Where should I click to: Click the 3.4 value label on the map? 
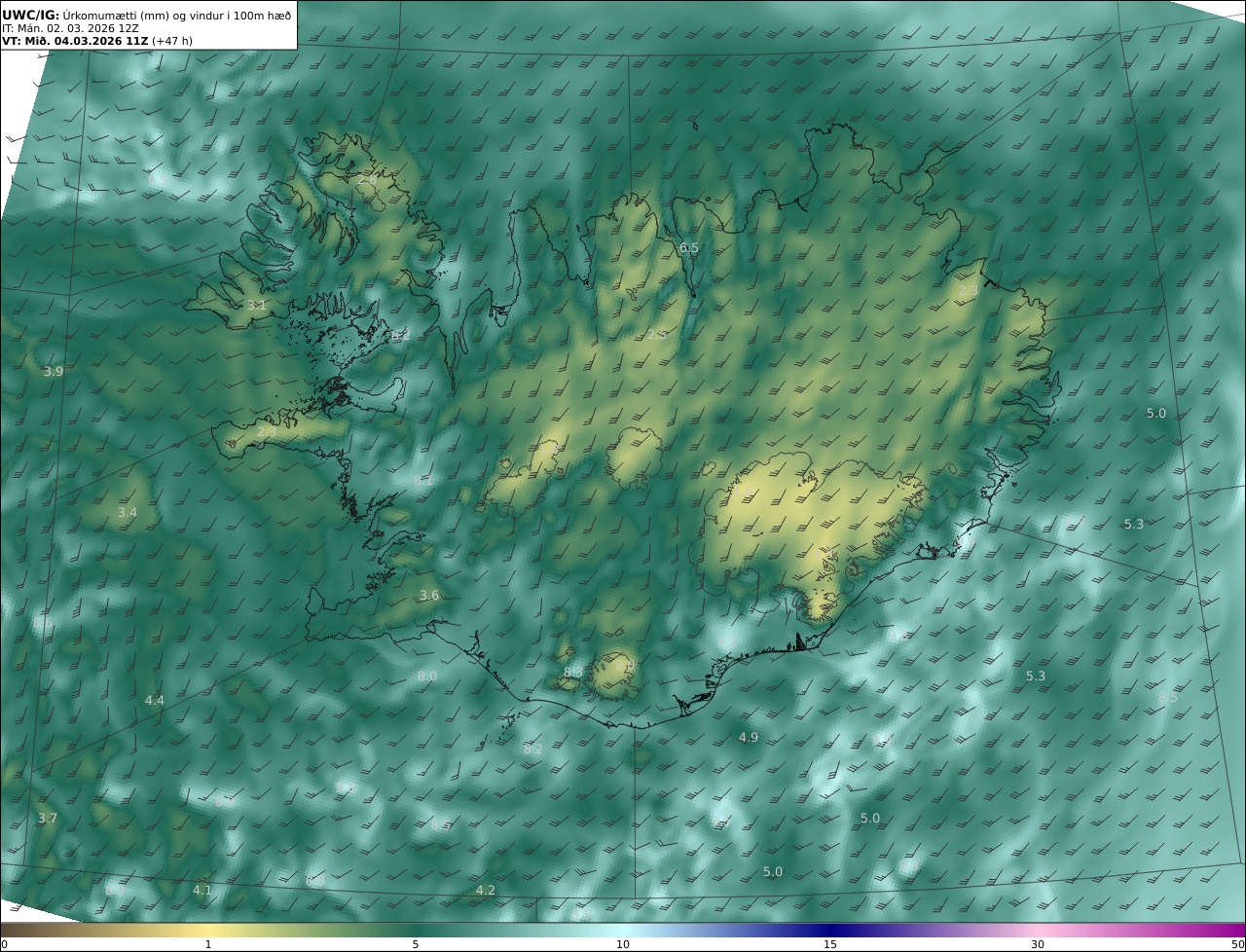(128, 512)
